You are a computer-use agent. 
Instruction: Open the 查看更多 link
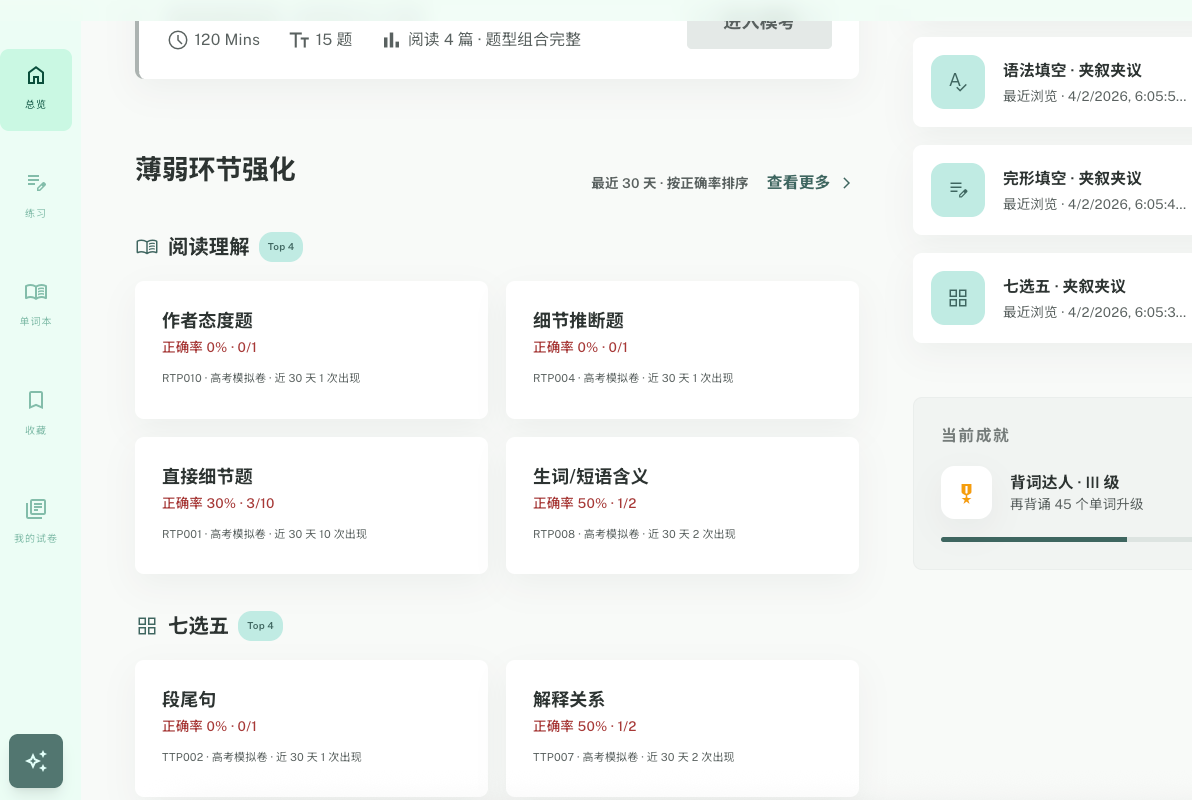(797, 183)
